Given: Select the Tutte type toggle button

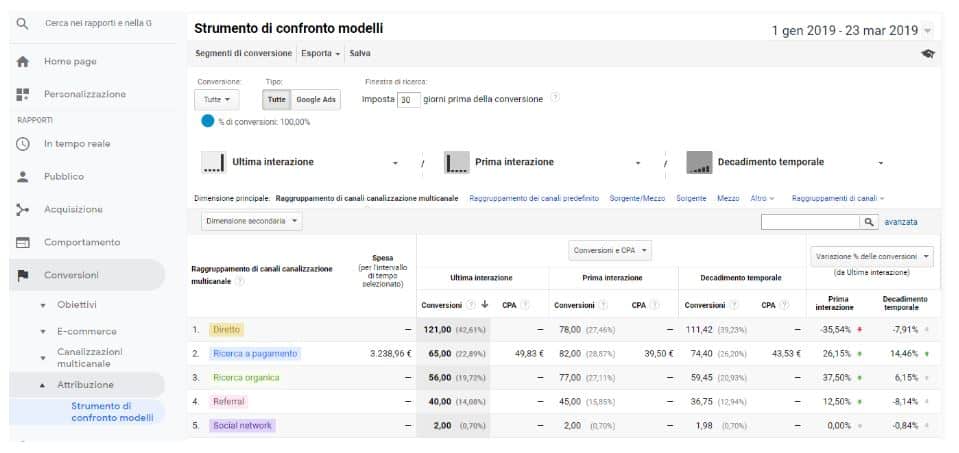Looking at the screenshot, I should pyautogui.click(x=277, y=100).
